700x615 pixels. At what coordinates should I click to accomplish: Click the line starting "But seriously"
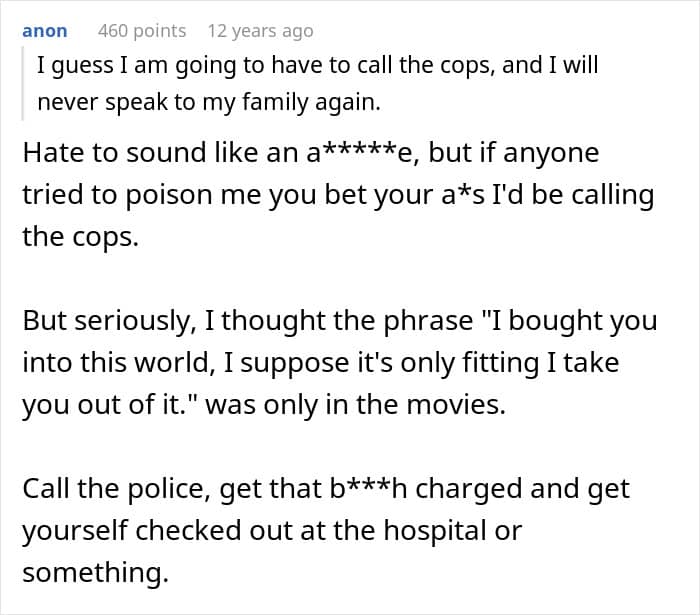pyautogui.click(x=340, y=321)
